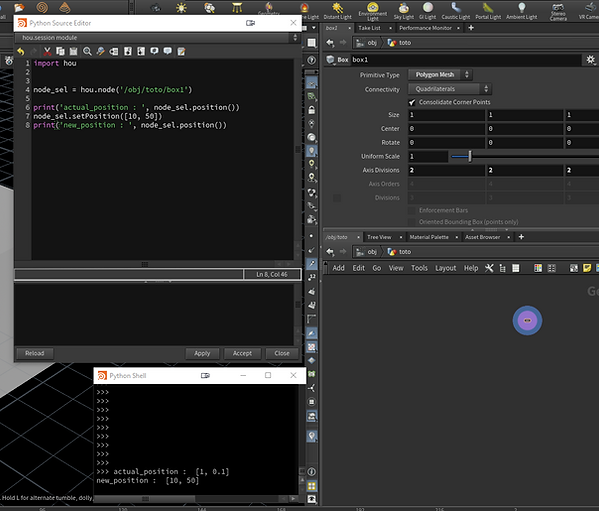Toggle the Enforcement Bars checkbox
The image size is (599, 511).
411,210
